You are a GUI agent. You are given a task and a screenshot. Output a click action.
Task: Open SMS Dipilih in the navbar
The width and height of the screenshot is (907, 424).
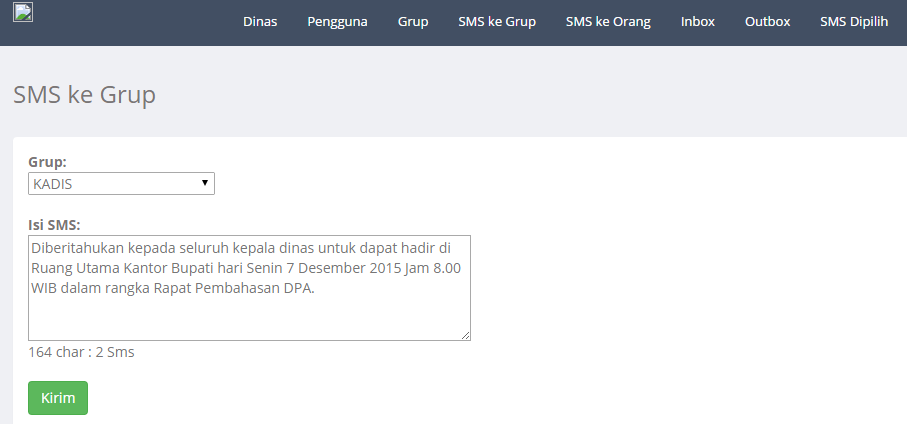click(854, 22)
